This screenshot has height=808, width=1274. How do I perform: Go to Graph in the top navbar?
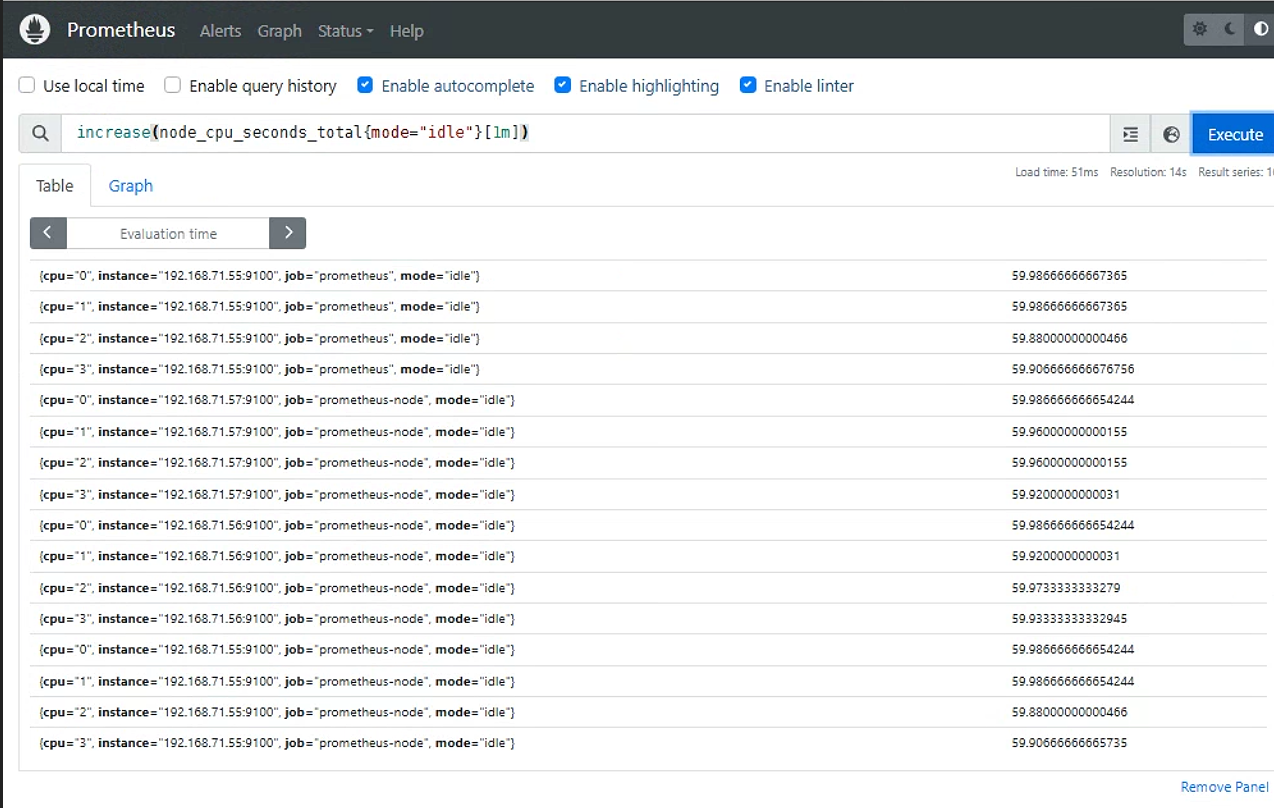tap(279, 31)
